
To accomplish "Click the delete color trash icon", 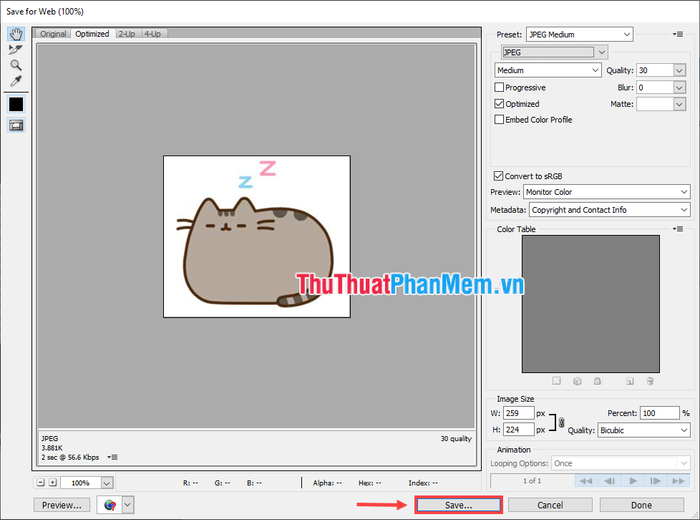I will tap(650, 381).
